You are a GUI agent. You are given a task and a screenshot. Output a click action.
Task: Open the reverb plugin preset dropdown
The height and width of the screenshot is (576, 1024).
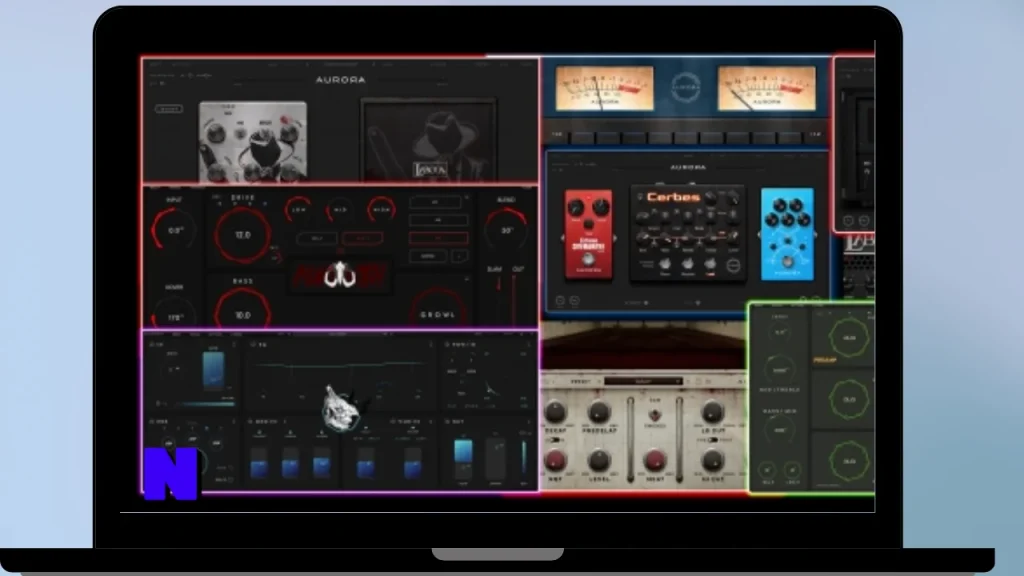[643, 381]
